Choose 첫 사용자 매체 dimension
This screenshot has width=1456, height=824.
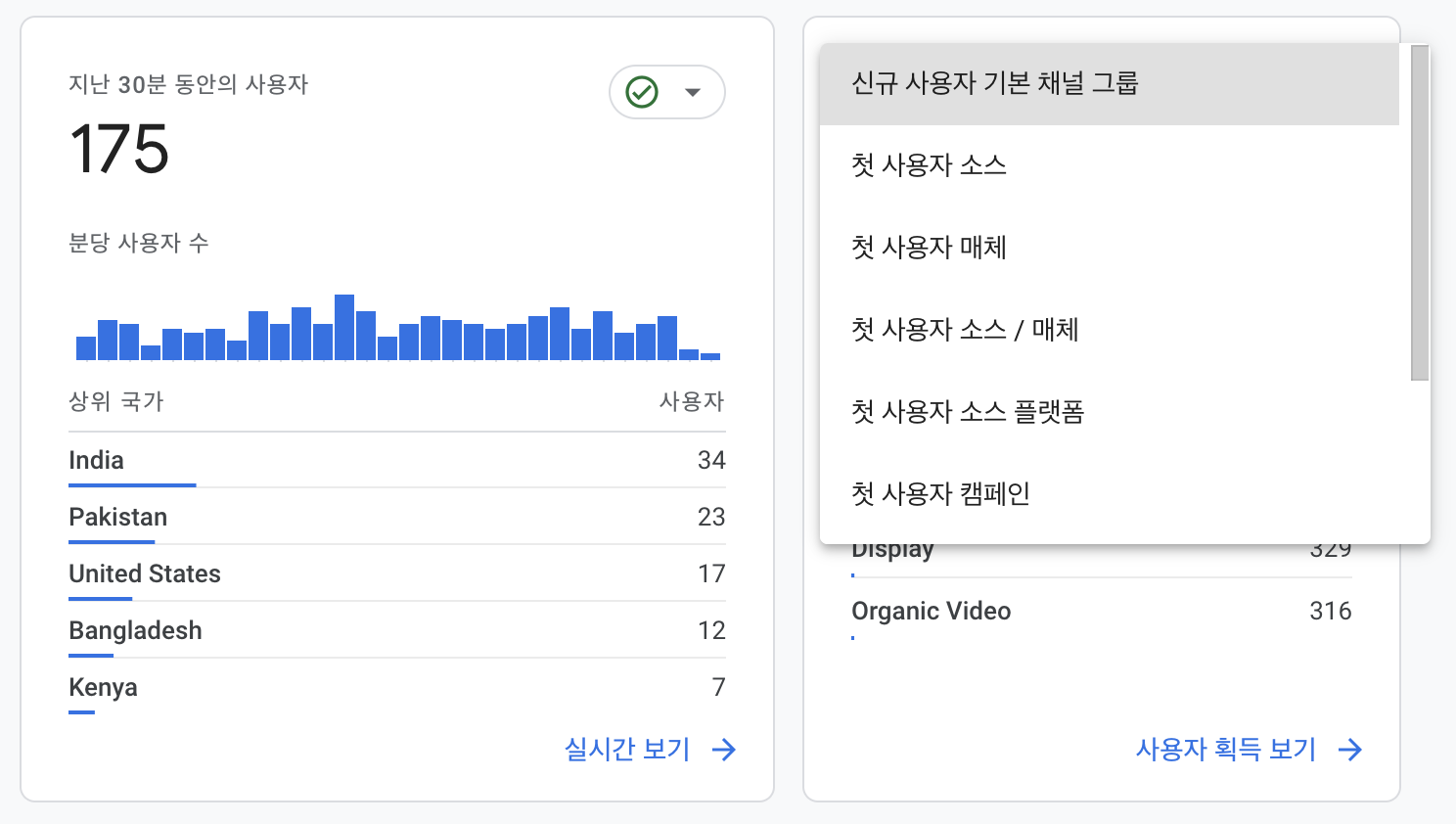(927, 248)
